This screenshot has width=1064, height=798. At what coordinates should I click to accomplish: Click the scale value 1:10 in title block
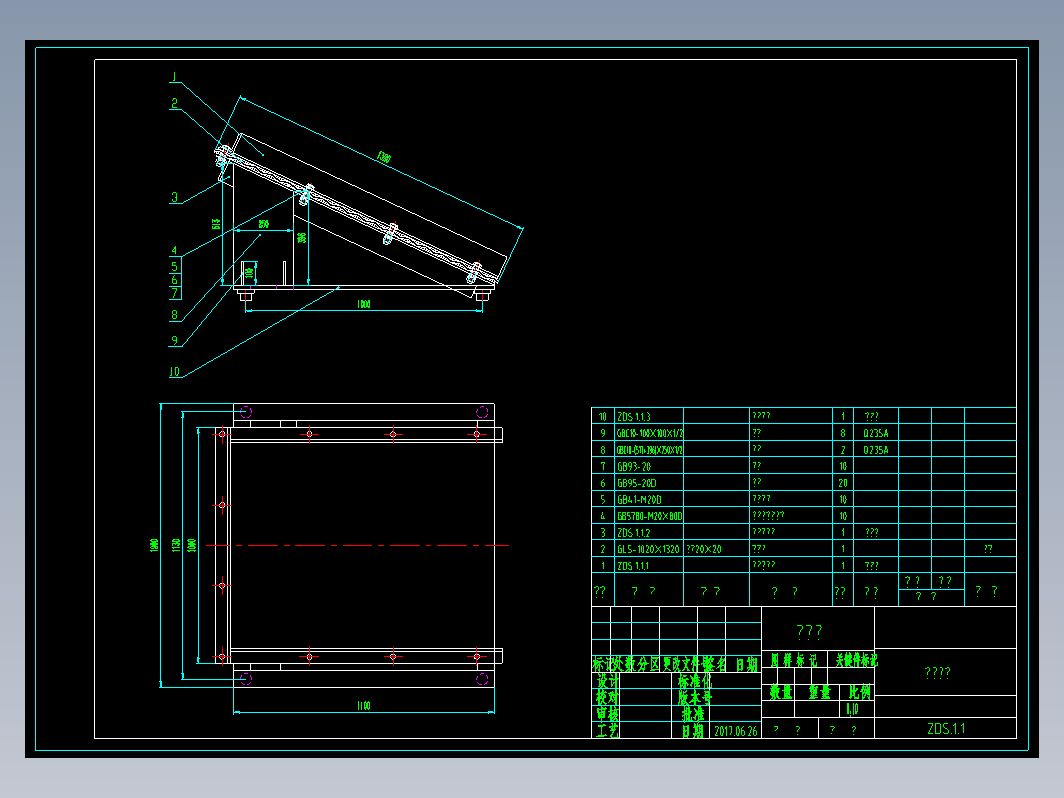point(852,709)
